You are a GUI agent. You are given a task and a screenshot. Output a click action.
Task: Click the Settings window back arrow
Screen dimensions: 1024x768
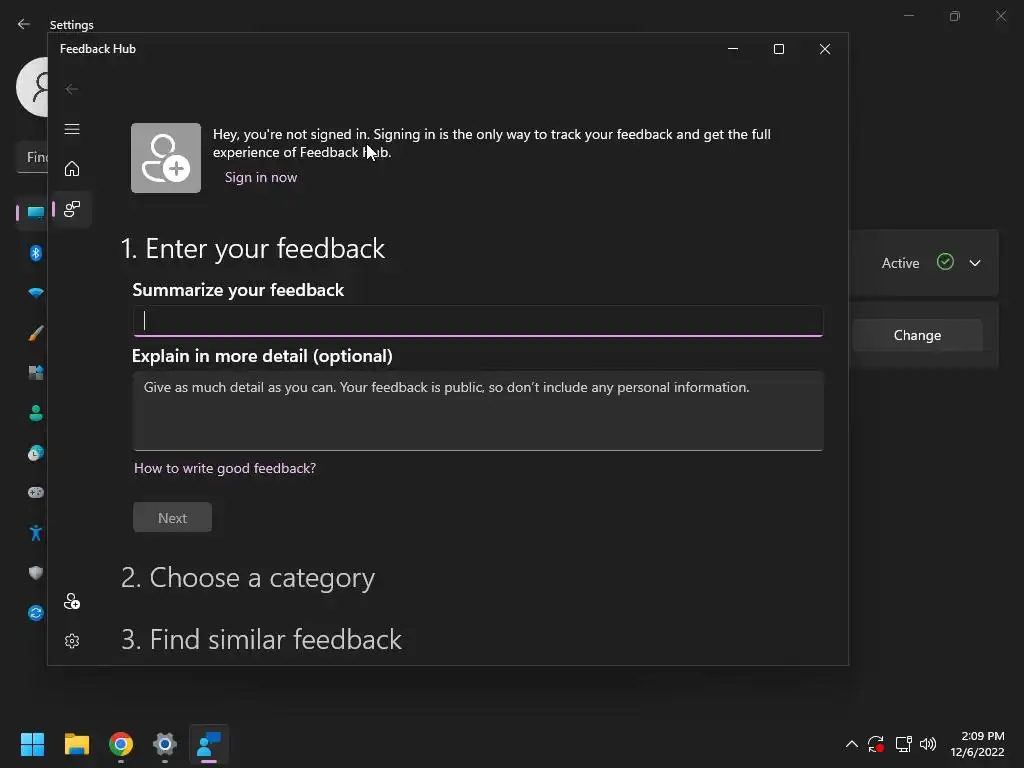[24, 24]
